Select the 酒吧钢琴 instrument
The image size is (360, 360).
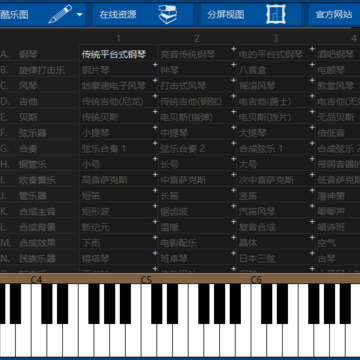[x=336, y=55]
